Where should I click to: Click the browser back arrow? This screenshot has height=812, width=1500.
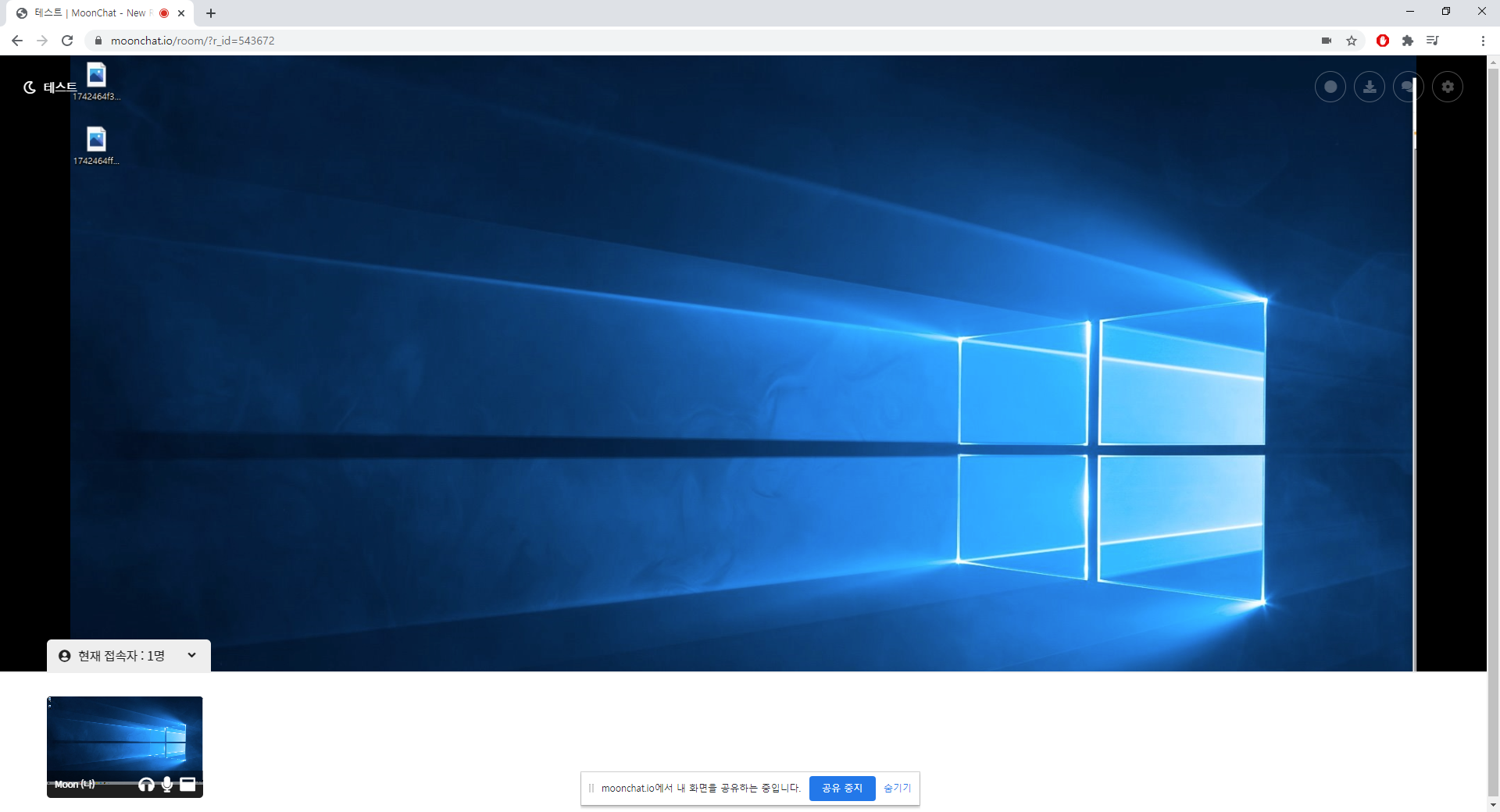(17, 41)
